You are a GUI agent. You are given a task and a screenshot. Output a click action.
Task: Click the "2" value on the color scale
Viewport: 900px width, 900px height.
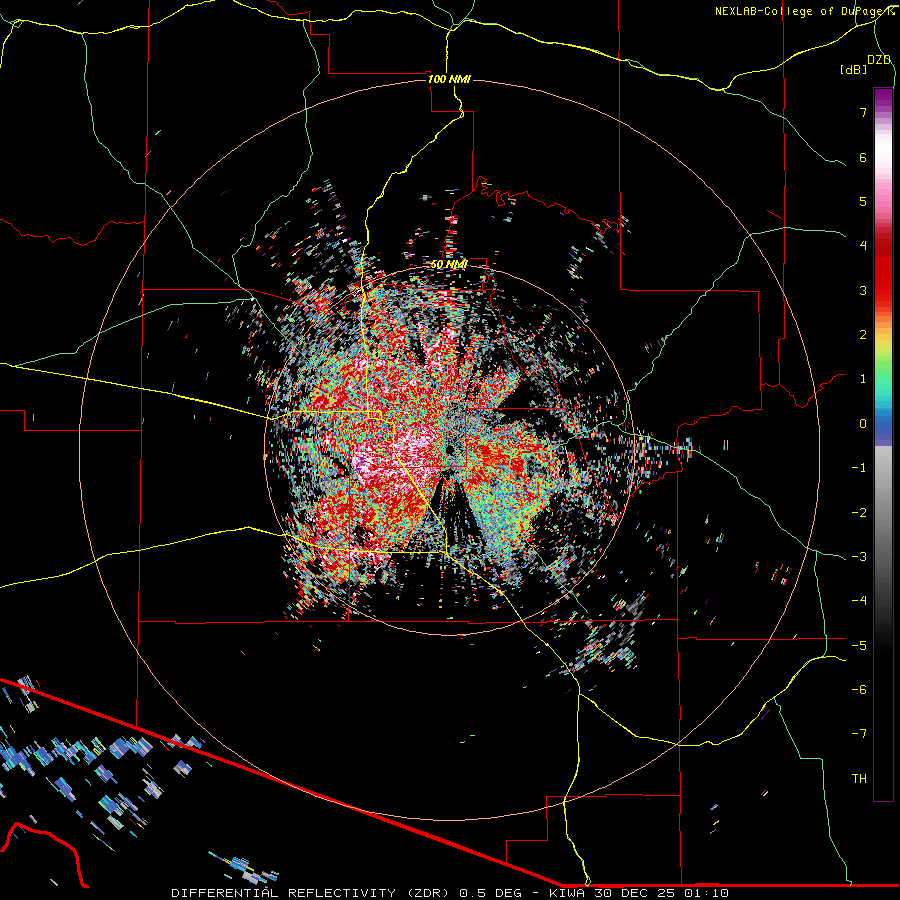coord(863,335)
